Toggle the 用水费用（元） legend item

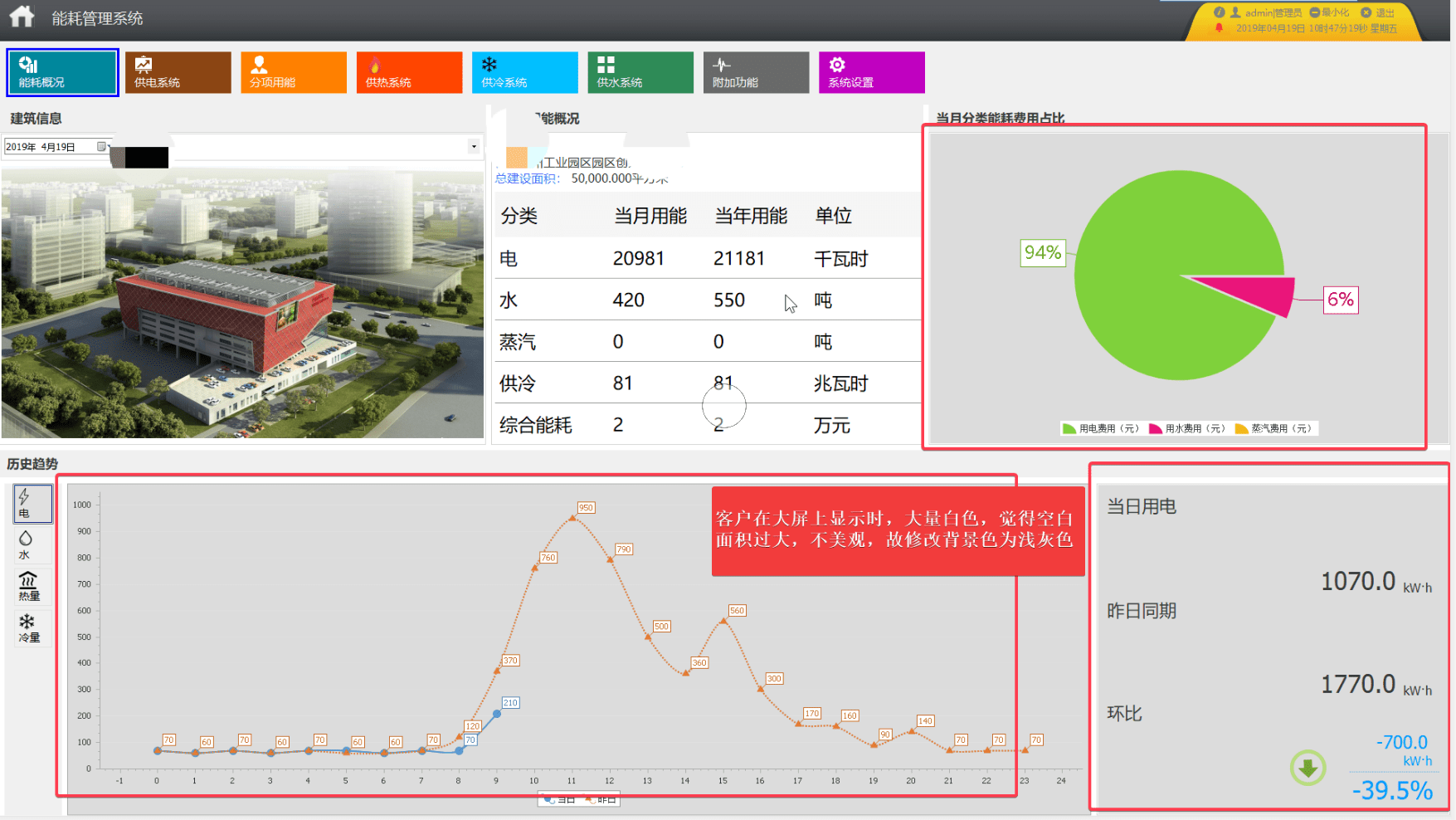click(x=1187, y=428)
